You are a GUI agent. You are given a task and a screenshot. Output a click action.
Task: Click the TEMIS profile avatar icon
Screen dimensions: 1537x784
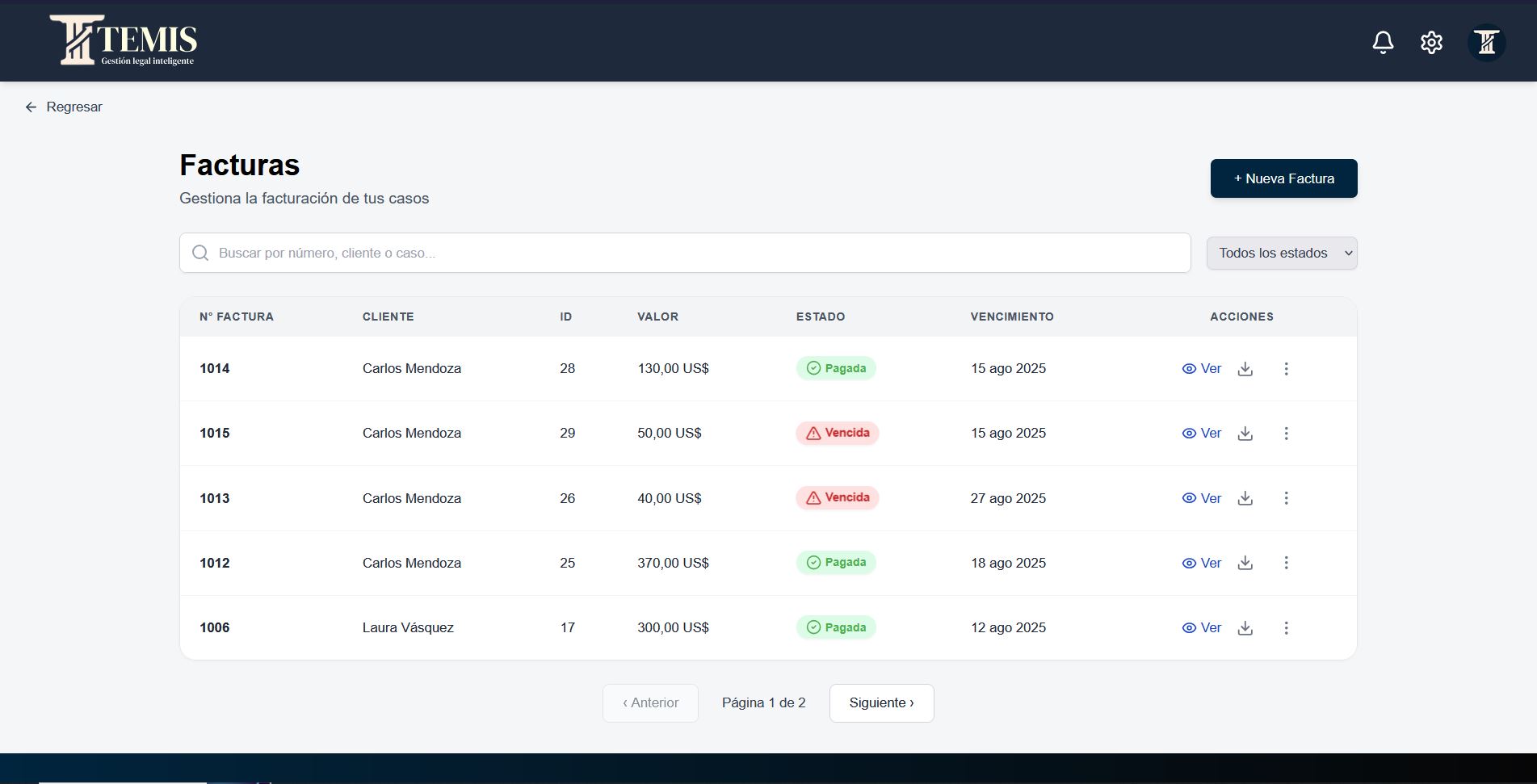click(1486, 42)
